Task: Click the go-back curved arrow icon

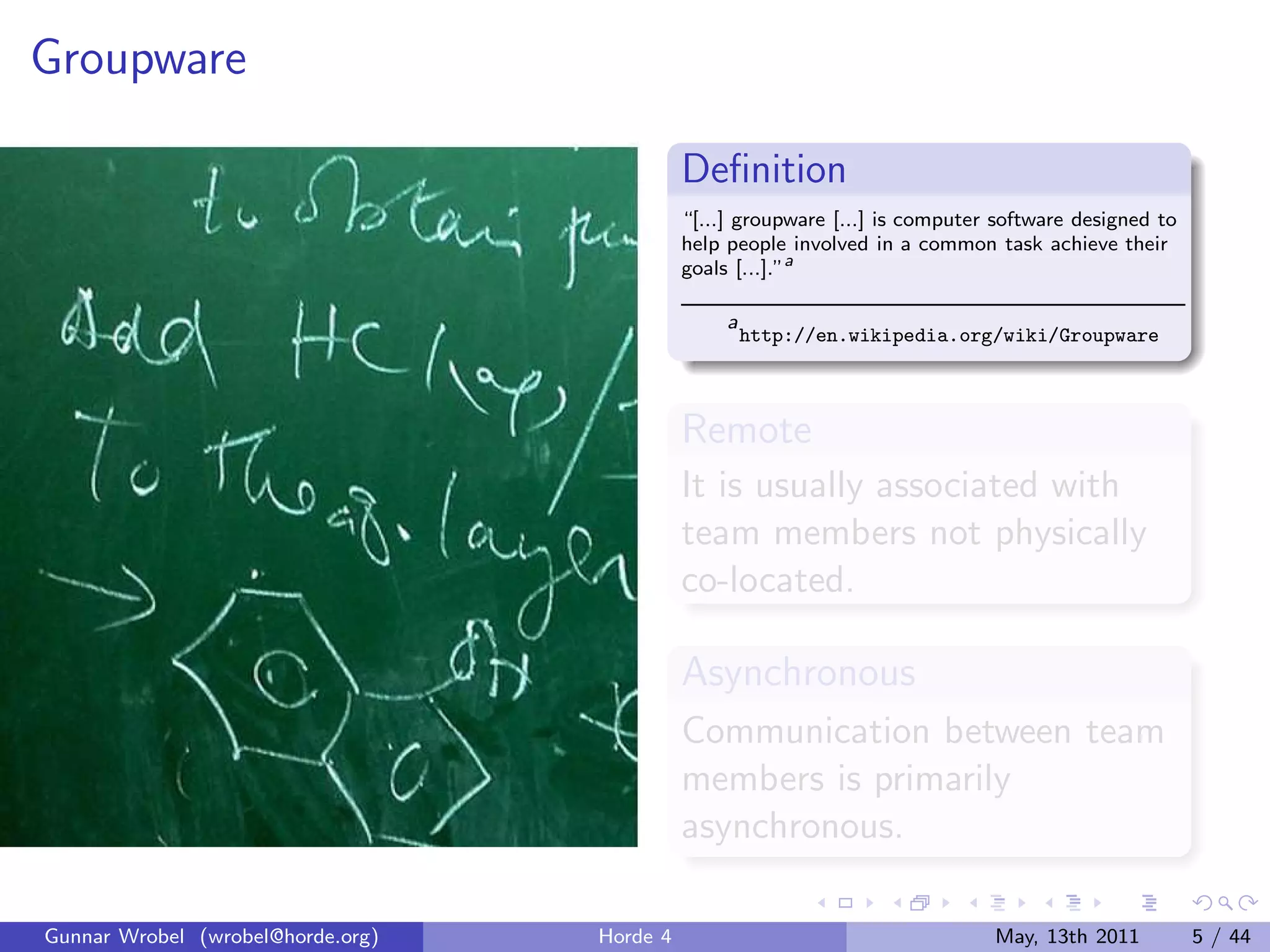Action: [x=1202, y=903]
